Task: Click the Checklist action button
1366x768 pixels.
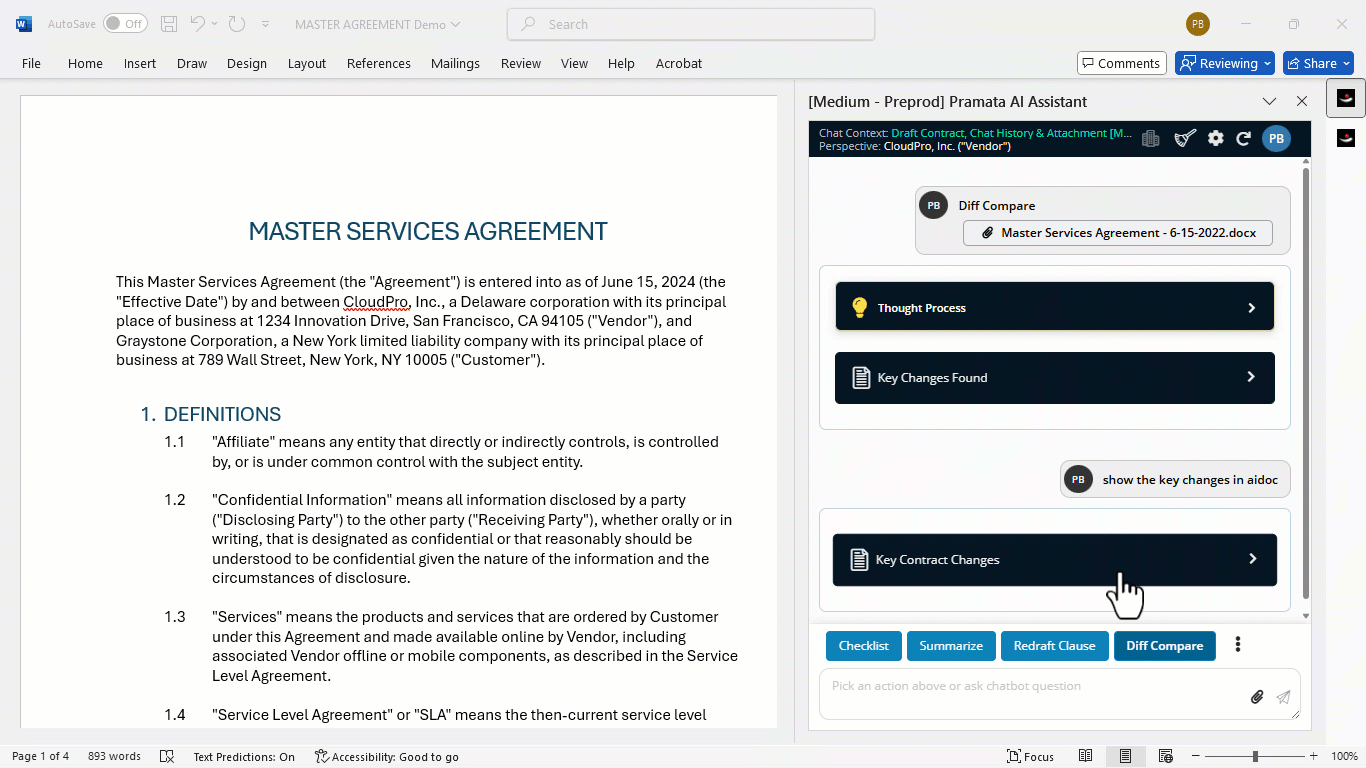Action: (864, 646)
